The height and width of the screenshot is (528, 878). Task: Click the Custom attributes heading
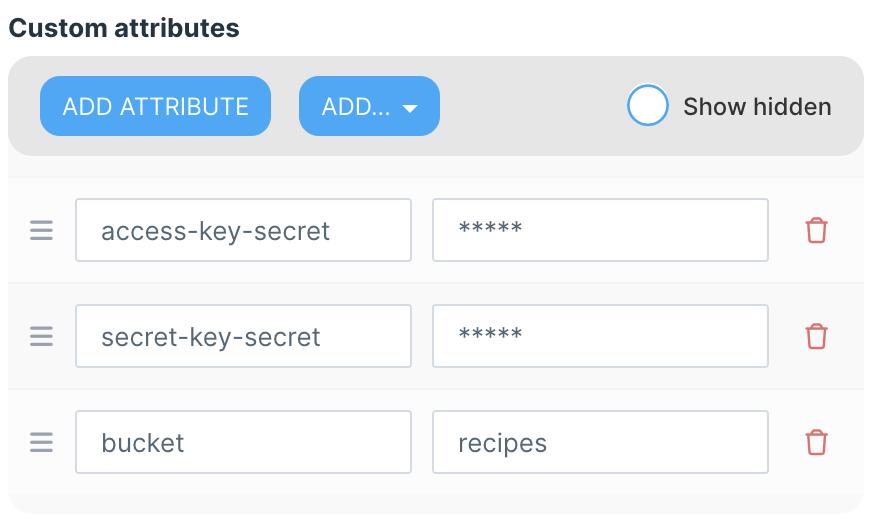click(124, 28)
